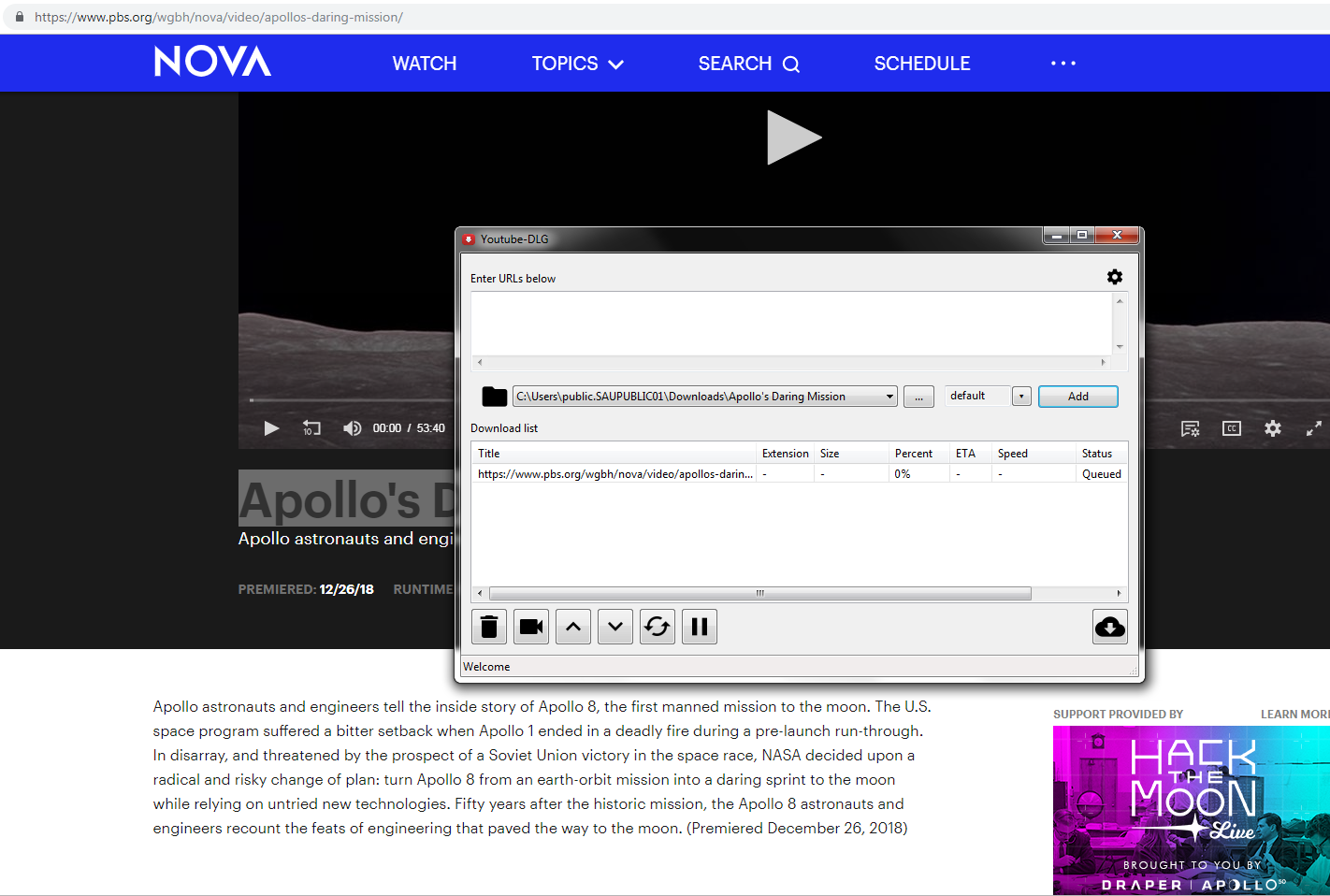
Task: Click the Youtube-DLG title bar icon
Action: coord(469,239)
